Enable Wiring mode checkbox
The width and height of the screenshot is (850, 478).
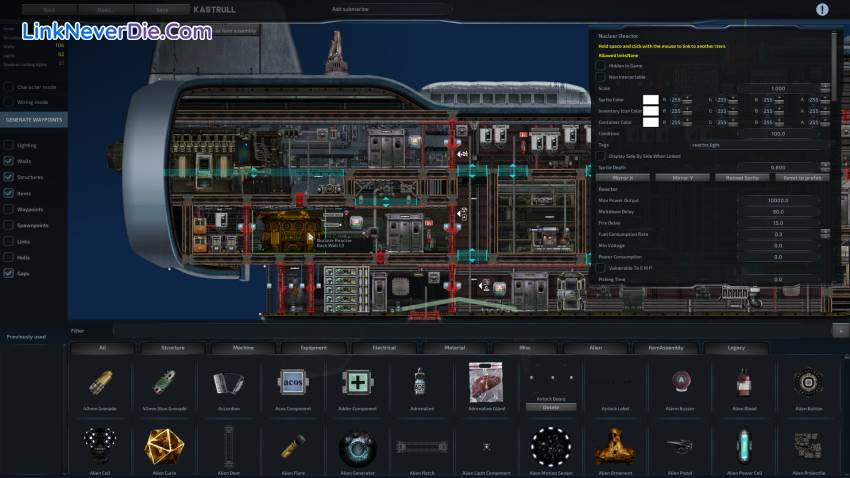click(x=9, y=102)
